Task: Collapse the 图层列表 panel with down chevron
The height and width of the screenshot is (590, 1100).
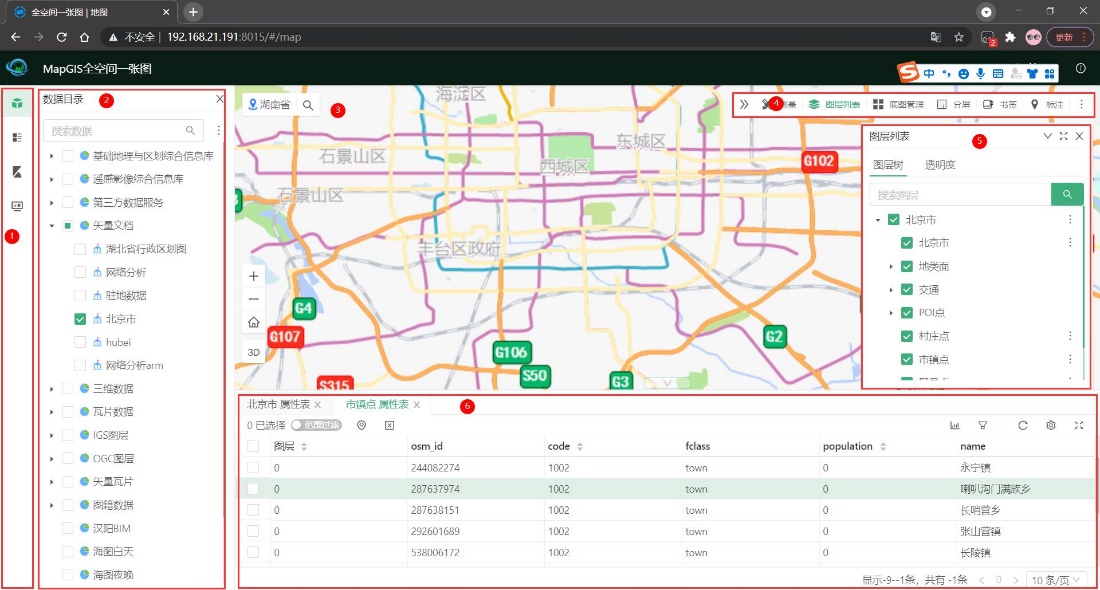Action: tap(1047, 136)
